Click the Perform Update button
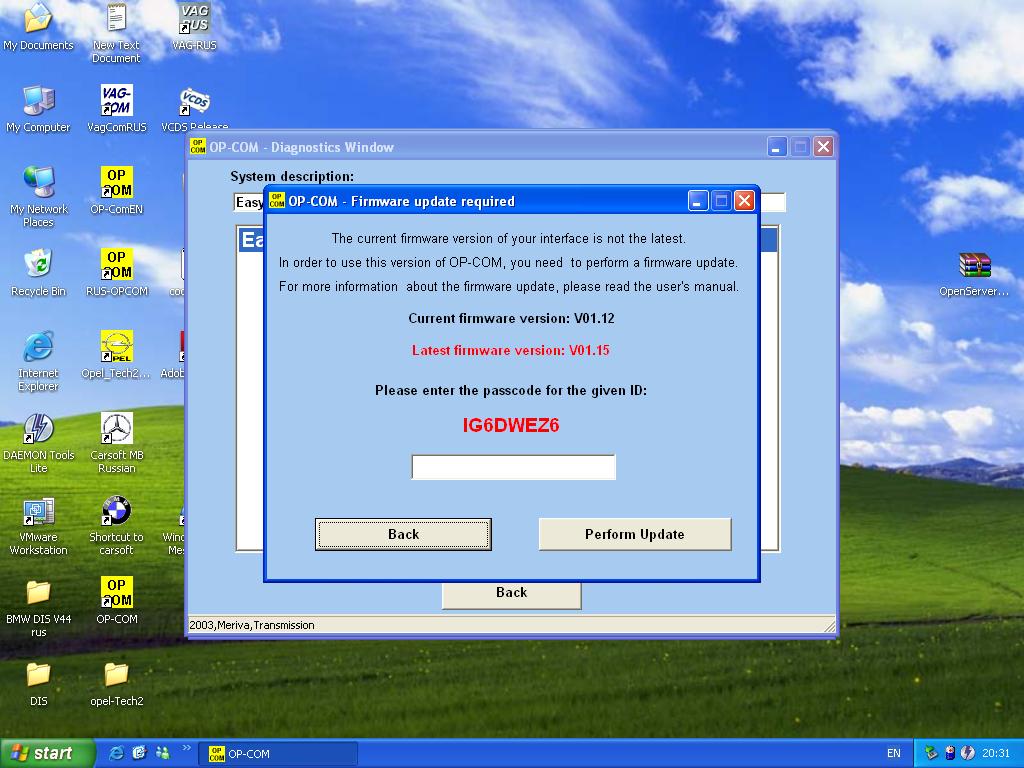Viewport: 1024px width, 768px height. coord(634,534)
